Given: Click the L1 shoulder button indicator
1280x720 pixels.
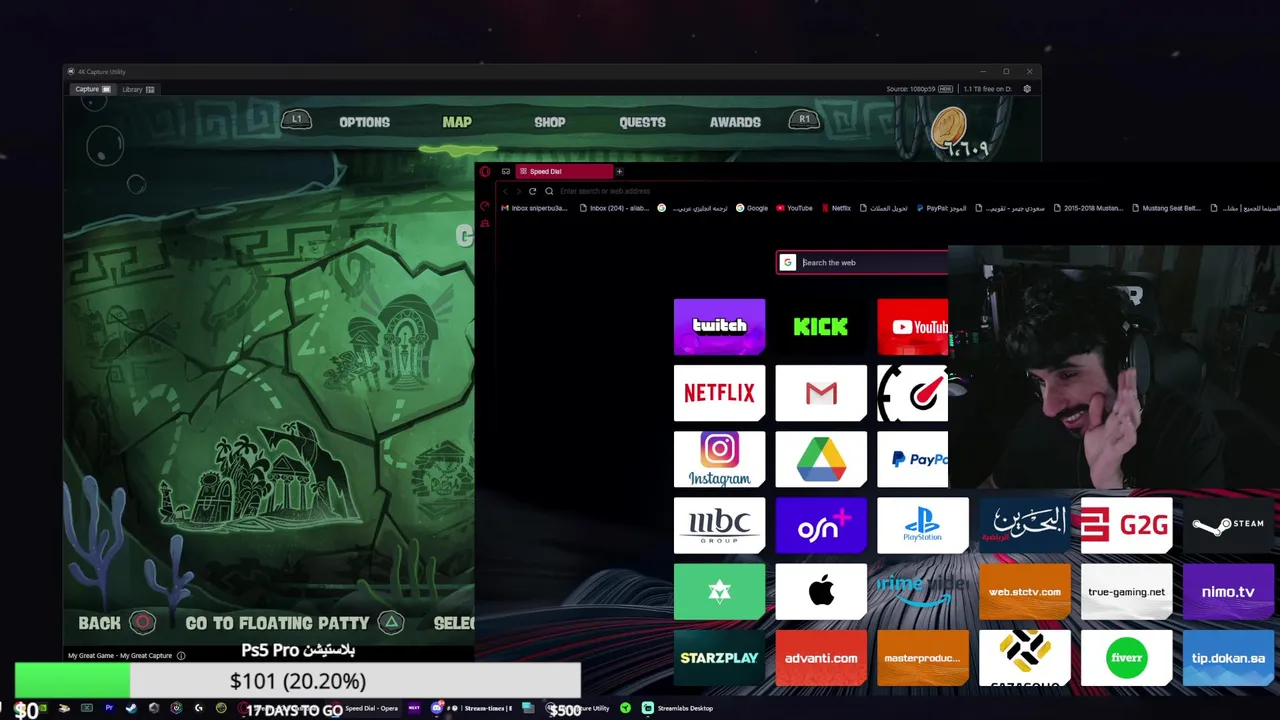Looking at the screenshot, I should [296, 120].
